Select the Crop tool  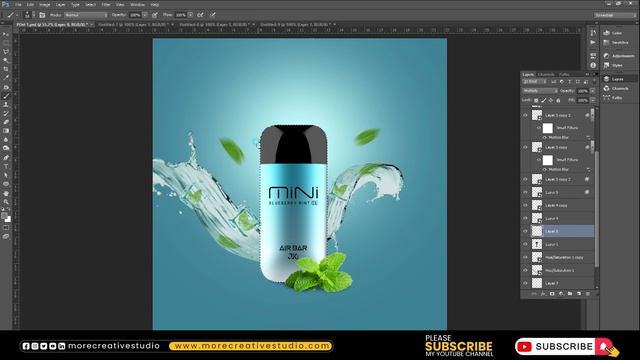[6, 69]
